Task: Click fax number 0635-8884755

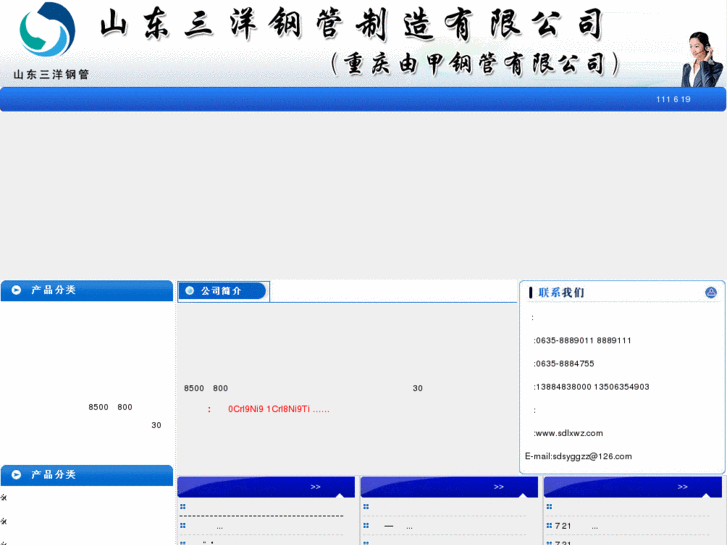Action: [564, 364]
